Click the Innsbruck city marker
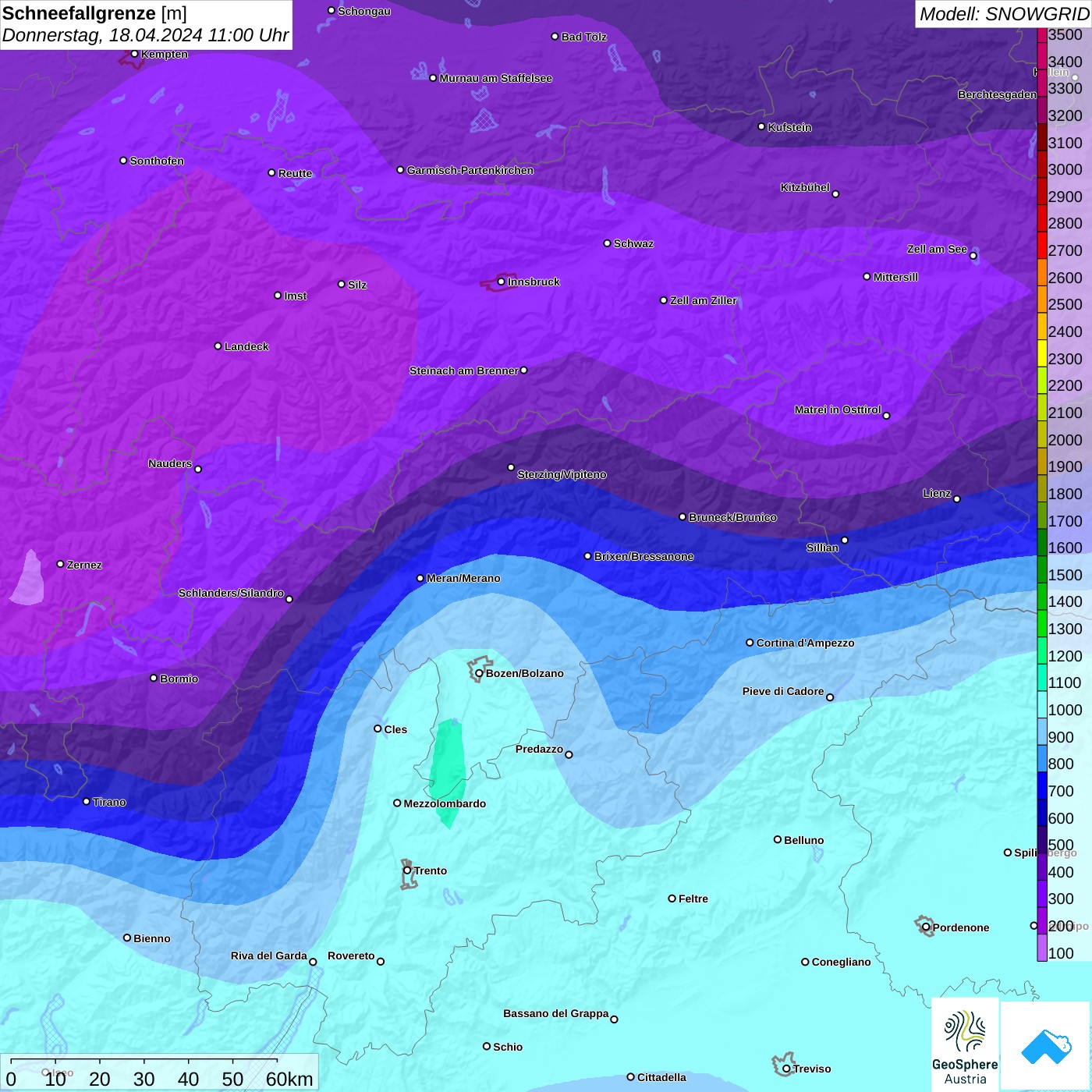The height and width of the screenshot is (1092, 1092). (x=501, y=282)
